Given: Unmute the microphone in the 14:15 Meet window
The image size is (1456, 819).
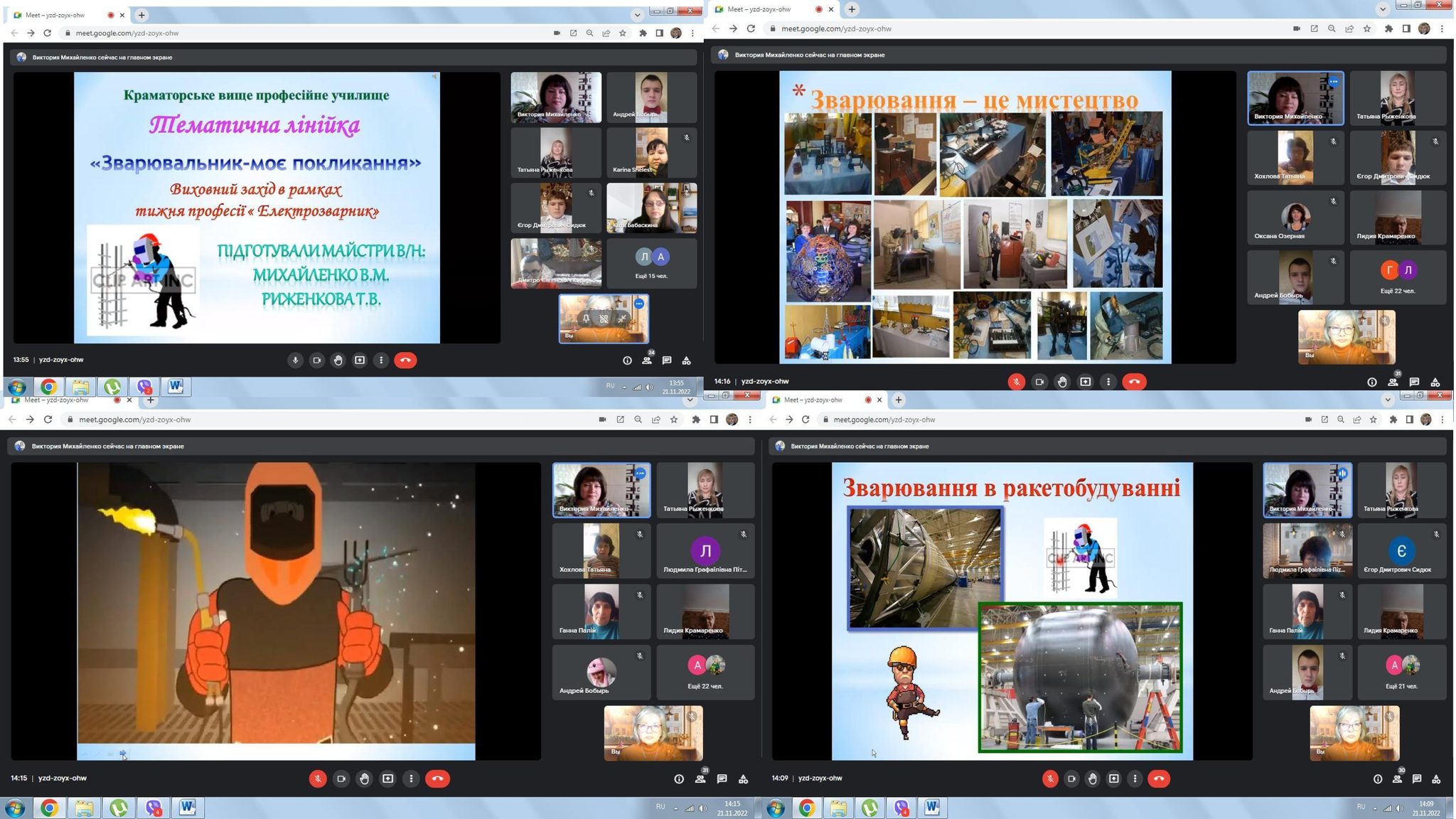Looking at the screenshot, I should point(318,778).
